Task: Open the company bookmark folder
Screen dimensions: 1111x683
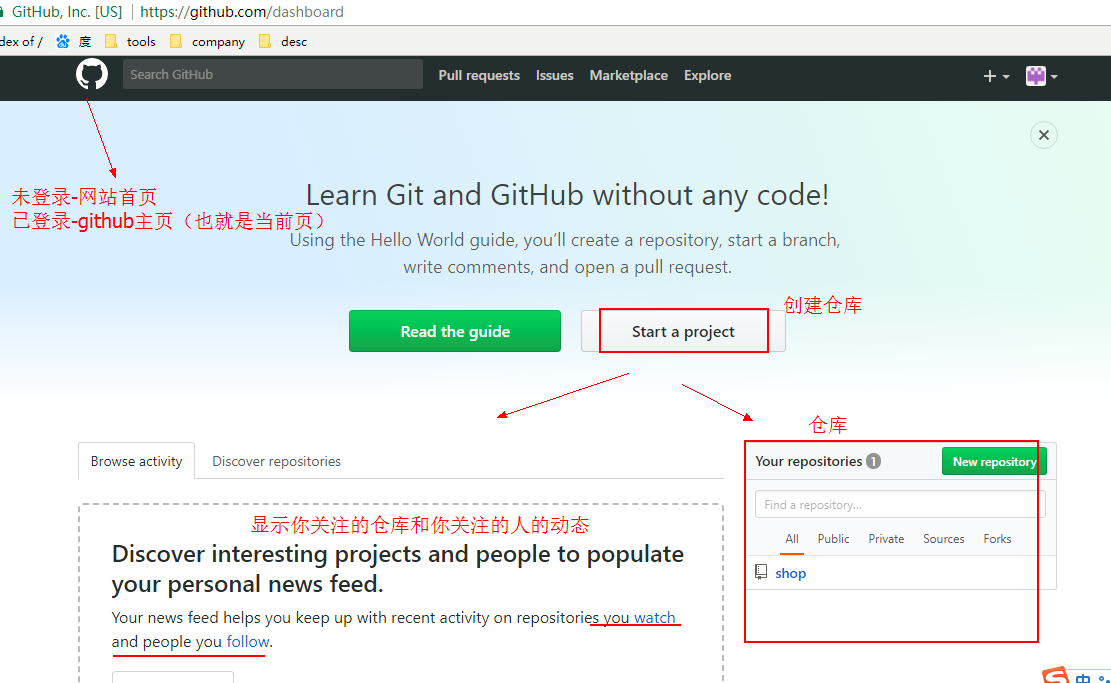Action: (207, 41)
